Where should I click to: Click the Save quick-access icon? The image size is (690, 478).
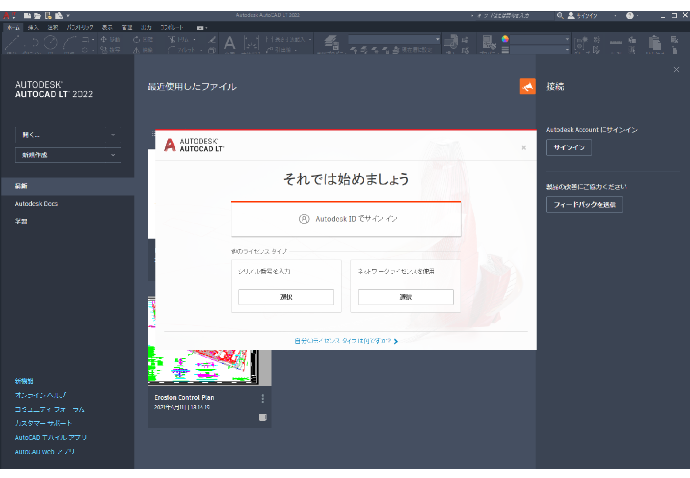(48, 16)
